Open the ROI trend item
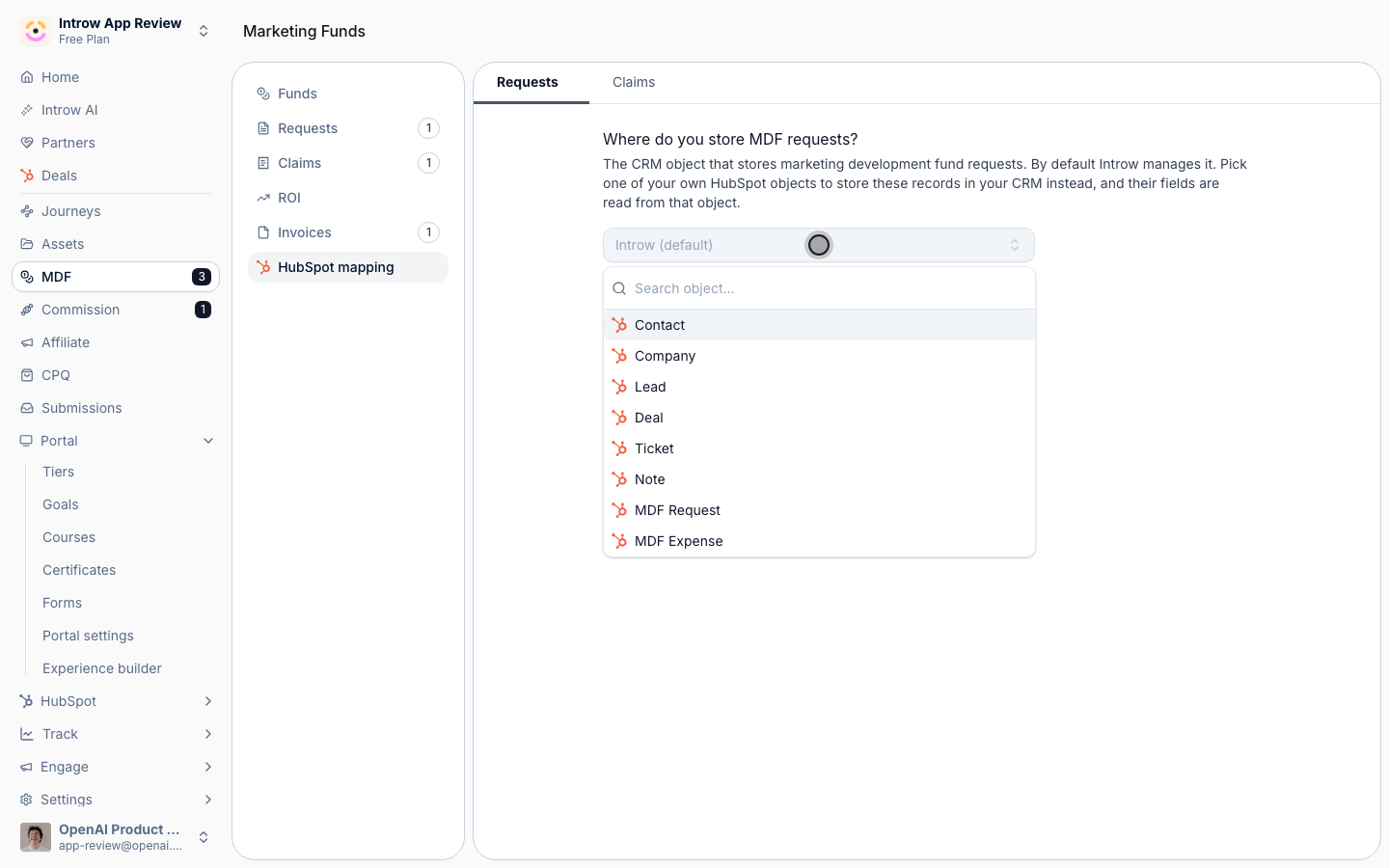Viewport: 1389px width, 868px height. [x=348, y=198]
